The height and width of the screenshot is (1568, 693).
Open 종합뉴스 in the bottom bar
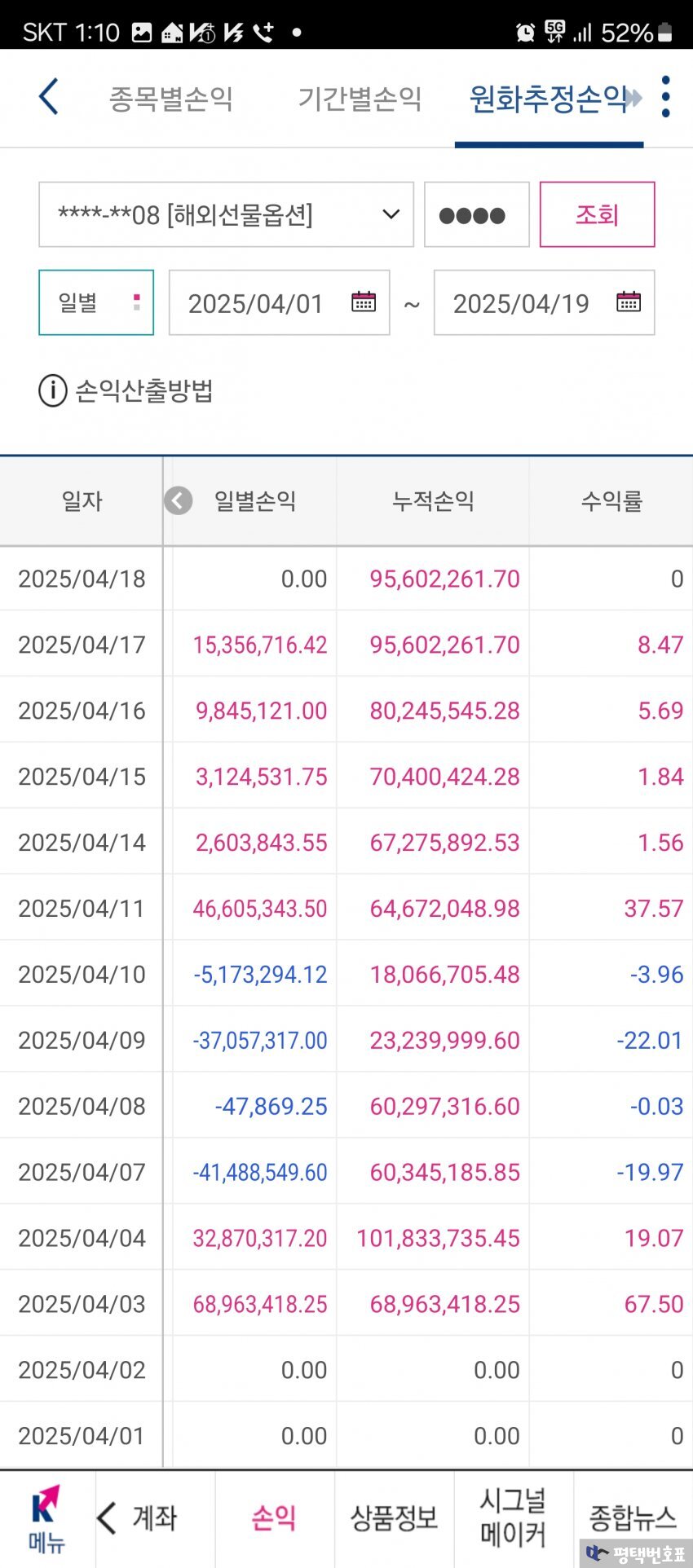click(633, 1518)
